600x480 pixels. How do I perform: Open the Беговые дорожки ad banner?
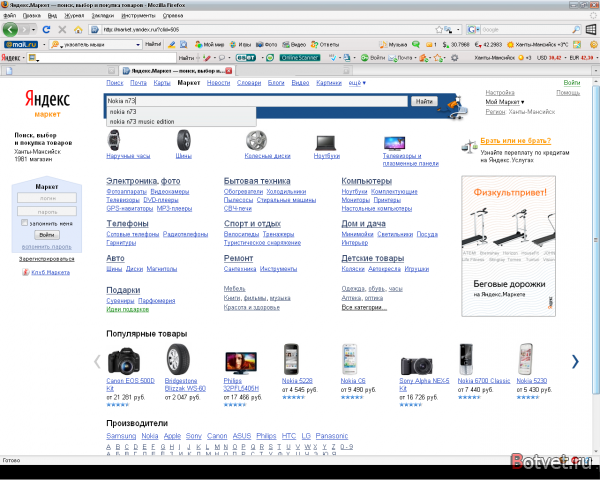click(x=509, y=246)
